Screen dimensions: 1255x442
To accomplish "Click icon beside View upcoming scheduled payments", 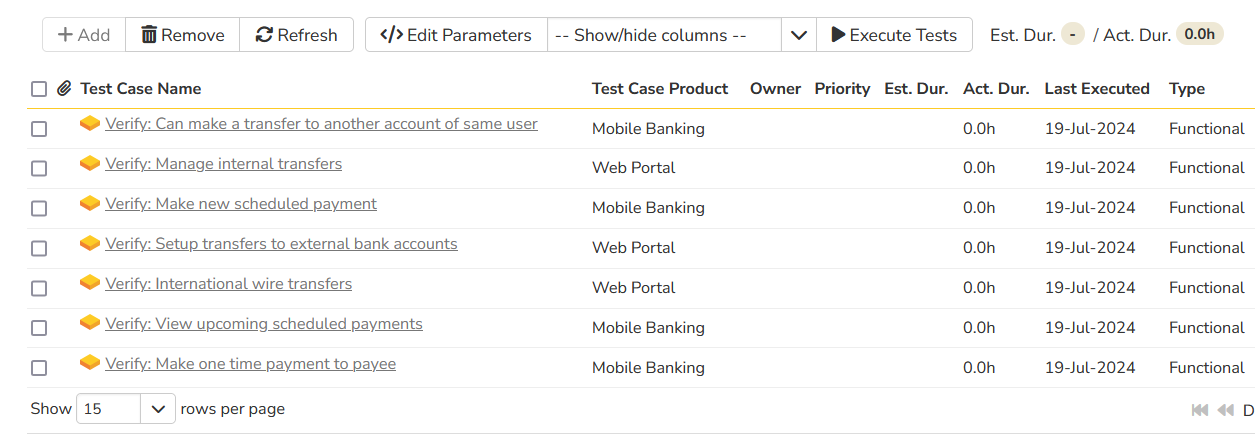I will (x=90, y=324).
